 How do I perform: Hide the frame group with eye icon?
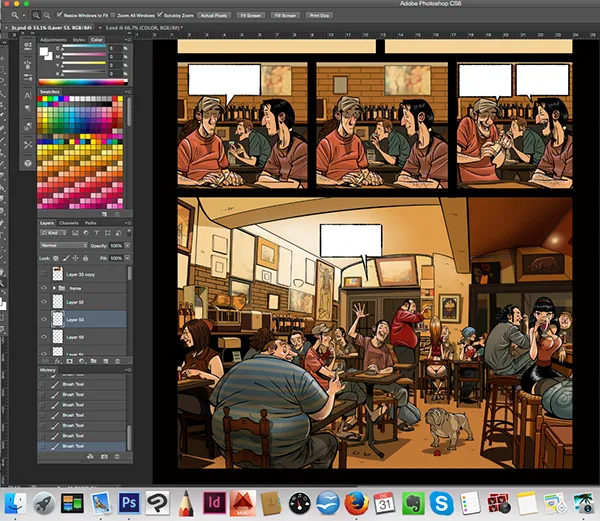click(x=44, y=288)
